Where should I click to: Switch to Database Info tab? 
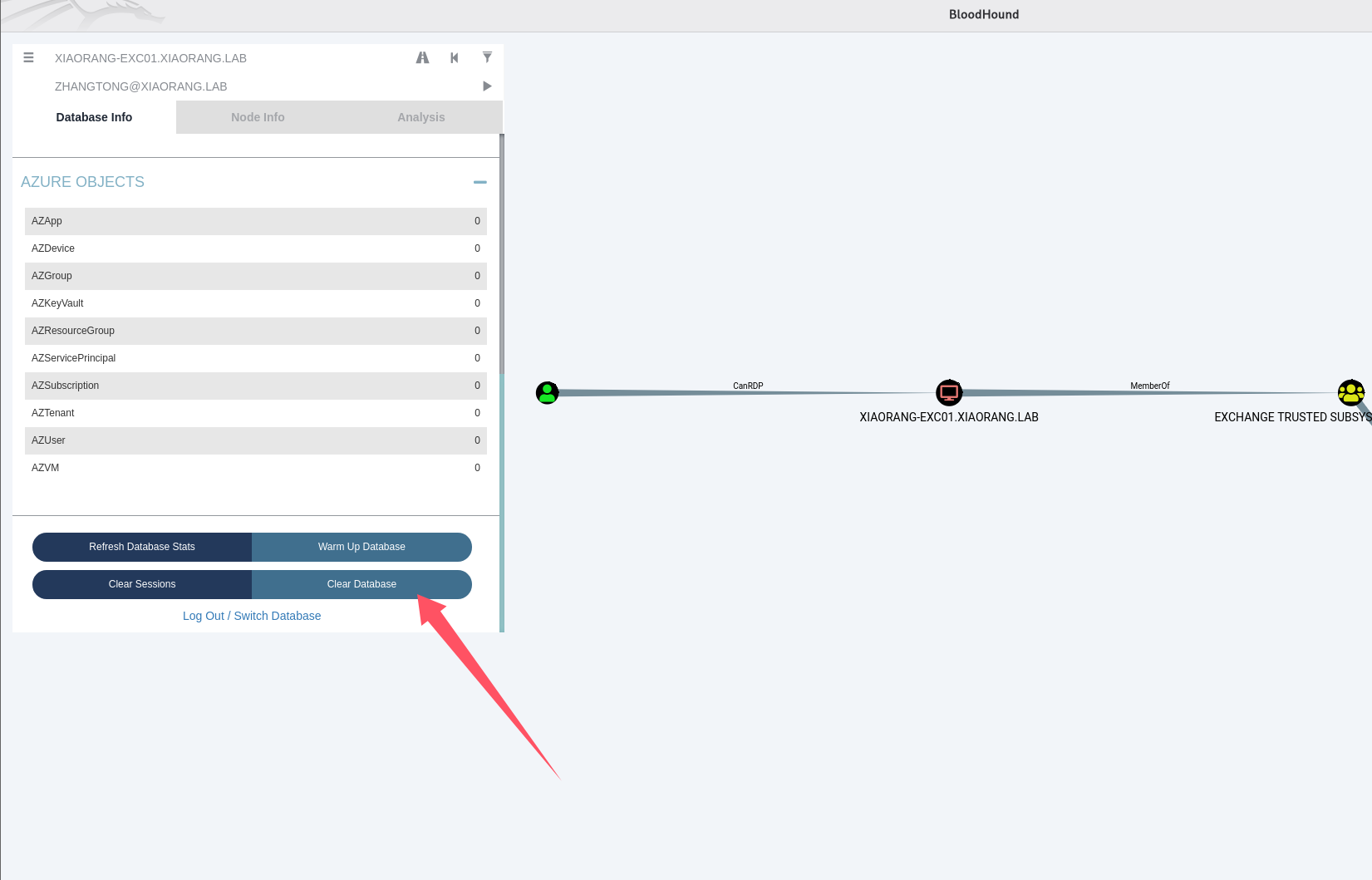(94, 117)
